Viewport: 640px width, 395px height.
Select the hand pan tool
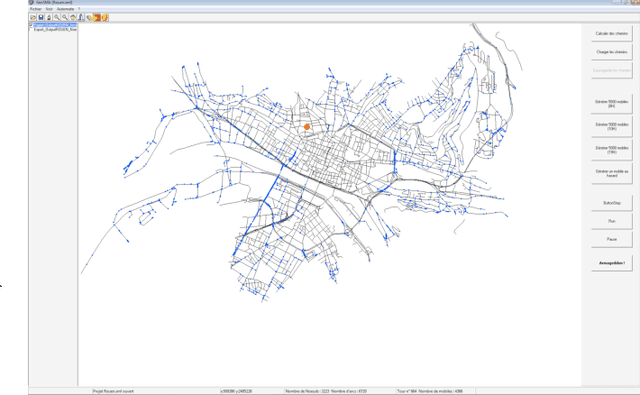pos(73,17)
